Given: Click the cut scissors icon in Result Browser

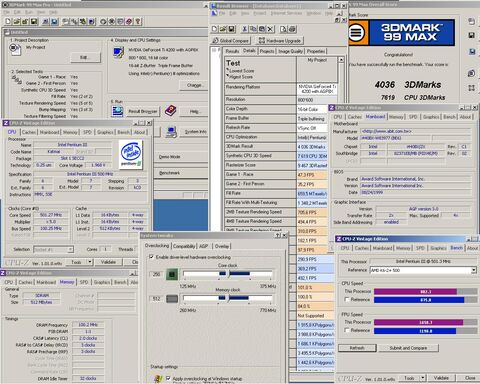Looking at the screenshot, I should tap(244, 29).
